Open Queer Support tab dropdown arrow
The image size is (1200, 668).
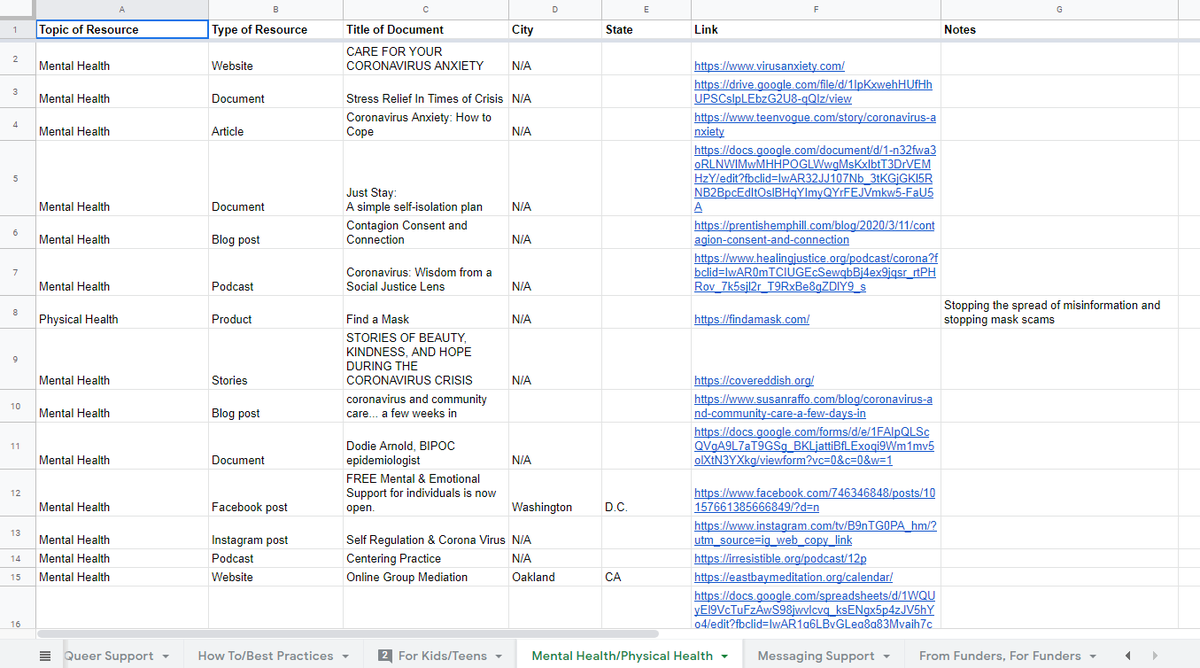[165, 657]
